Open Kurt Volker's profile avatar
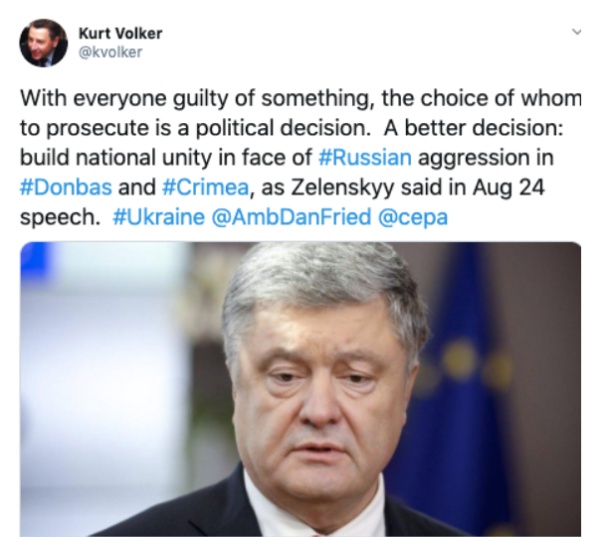Screen dimensions: 600x537 [x=44, y=43]
